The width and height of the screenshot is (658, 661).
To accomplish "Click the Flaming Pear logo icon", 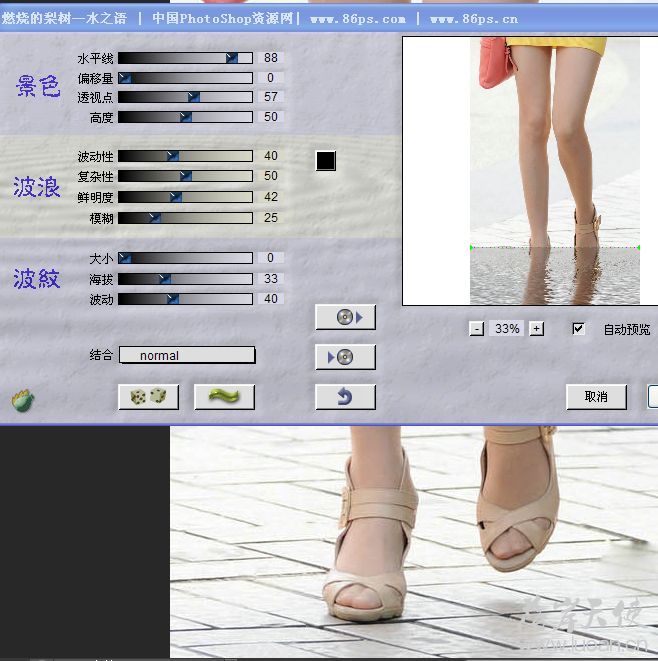I will pos(23,400).
